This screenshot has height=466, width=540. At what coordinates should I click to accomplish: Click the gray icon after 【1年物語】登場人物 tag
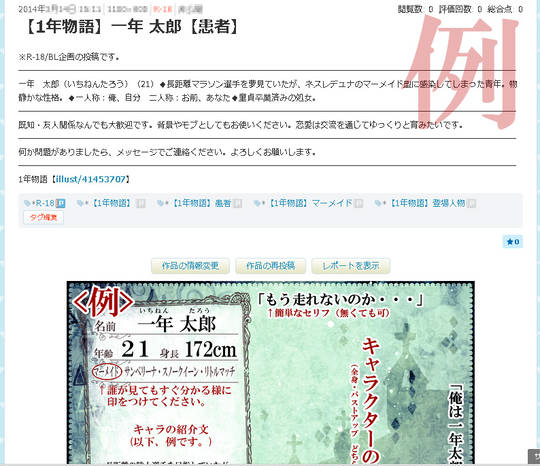point(471,204)
